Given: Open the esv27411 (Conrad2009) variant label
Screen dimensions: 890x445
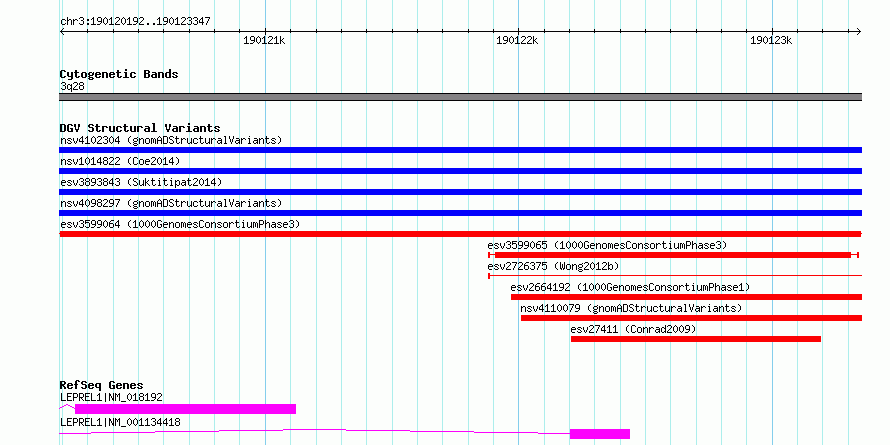Looking at the screenshot, I should pos(633,329).
